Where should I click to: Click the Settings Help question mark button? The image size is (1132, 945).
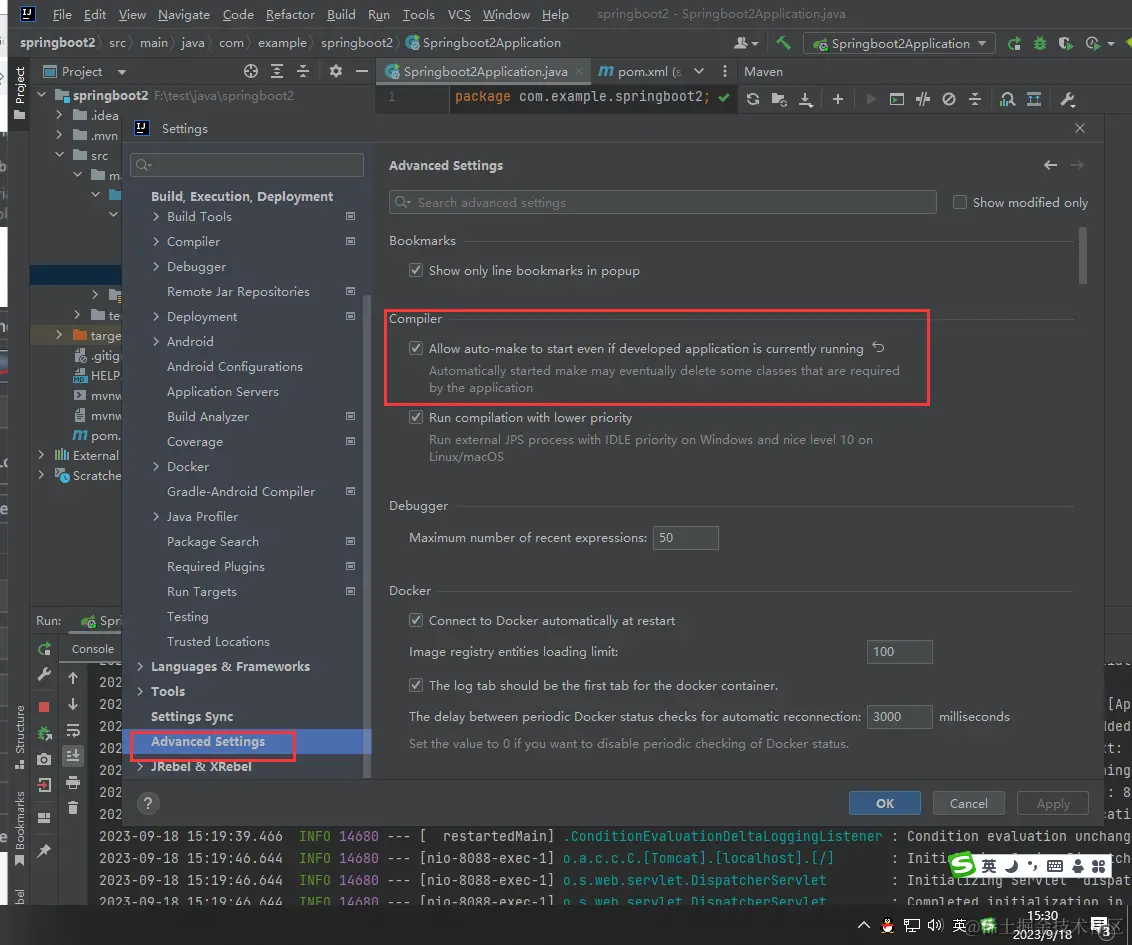coord(148,804)
